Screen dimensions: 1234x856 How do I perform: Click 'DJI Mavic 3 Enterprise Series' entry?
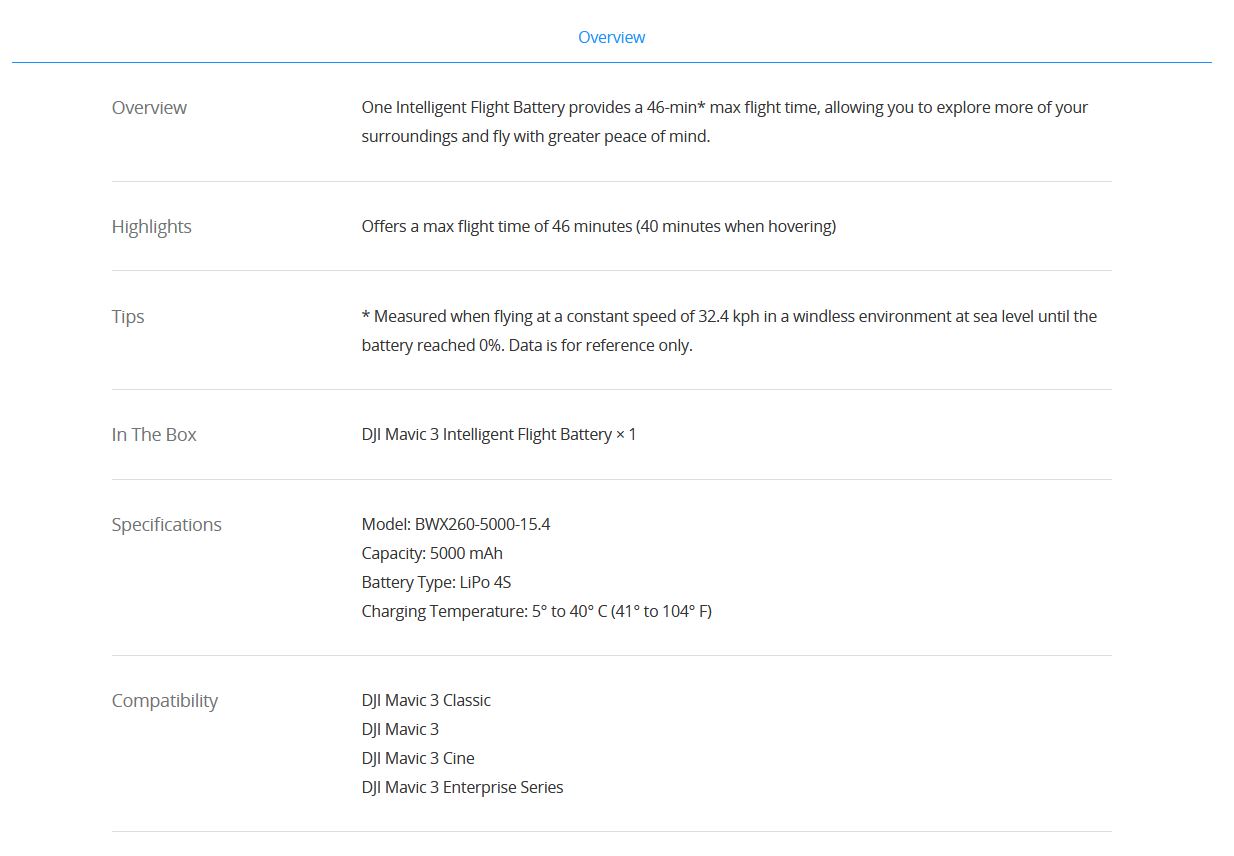[x=462, y=787]
